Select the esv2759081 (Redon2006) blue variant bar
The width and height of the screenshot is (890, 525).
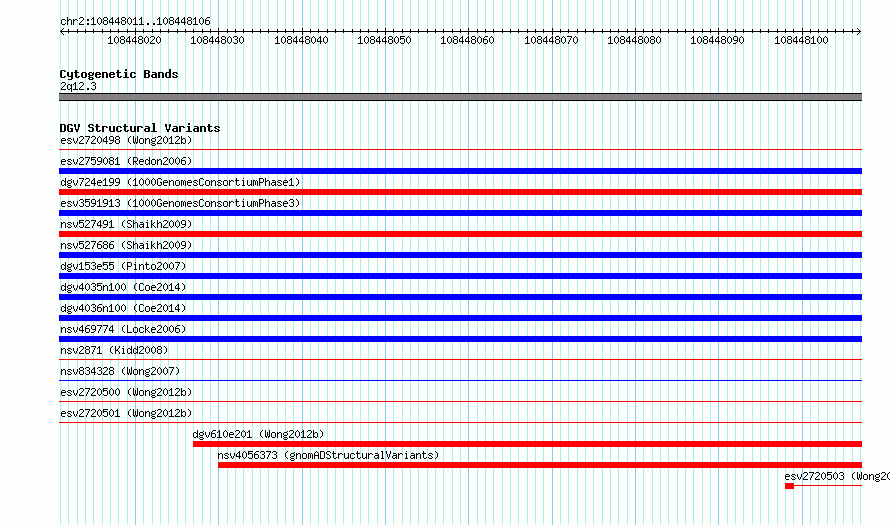pyautogui.click(x=460, y=171)
